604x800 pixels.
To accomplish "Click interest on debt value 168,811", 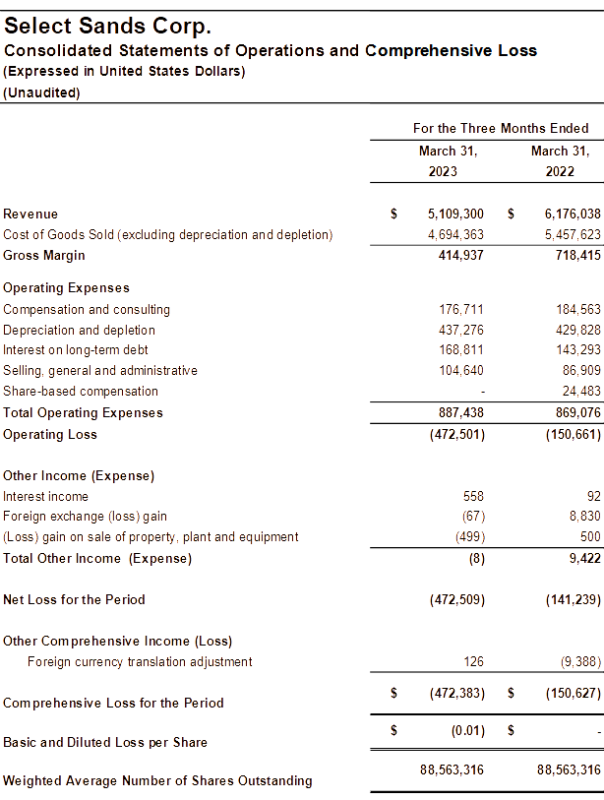I will click(x=461, y=350).
